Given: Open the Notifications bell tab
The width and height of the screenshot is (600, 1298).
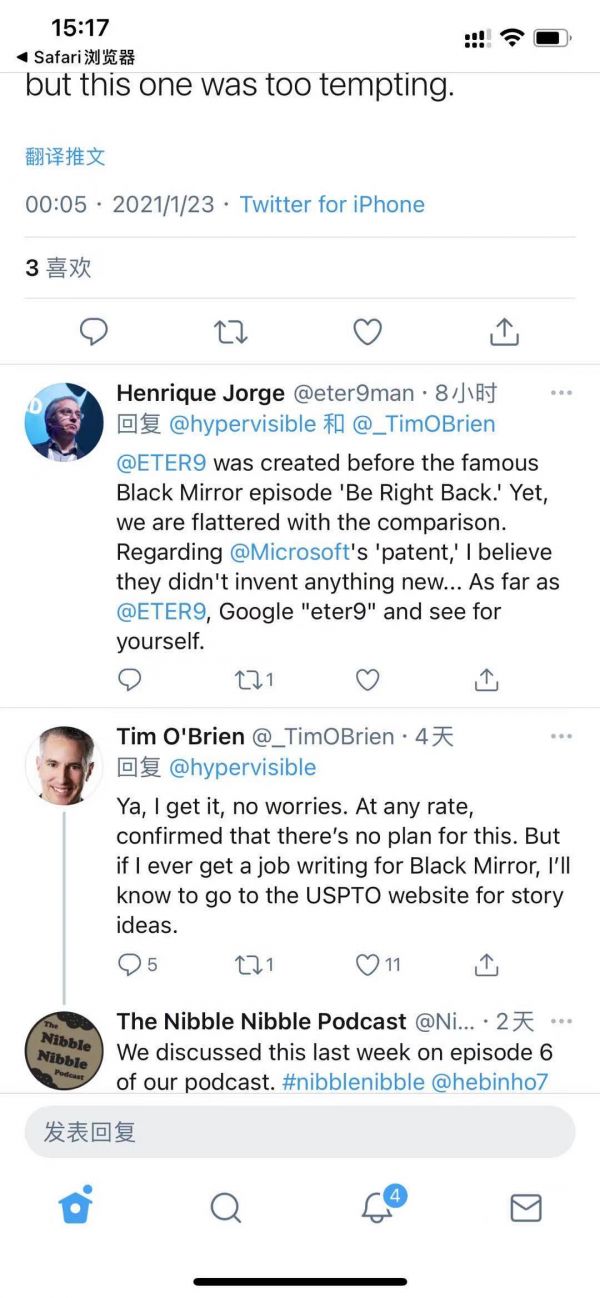Looking at the screenshot, I should pos(378,1206).
